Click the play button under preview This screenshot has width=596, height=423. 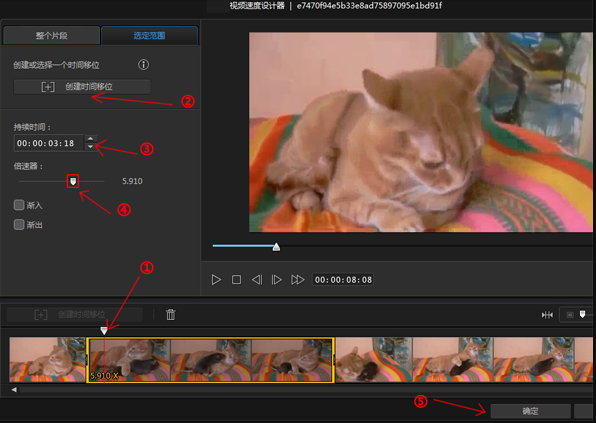216,280
